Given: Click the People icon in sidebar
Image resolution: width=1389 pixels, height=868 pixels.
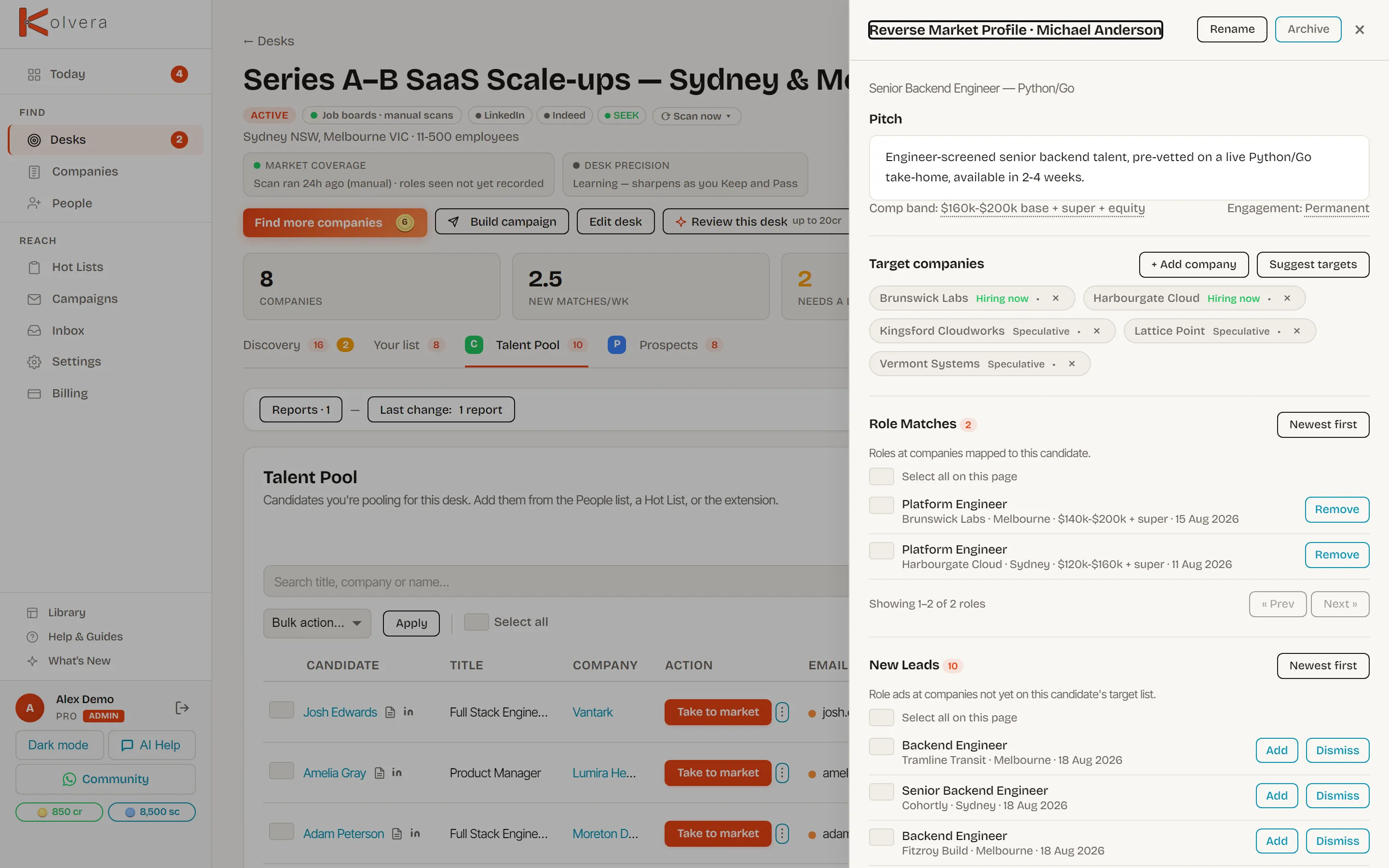Looking at the screenshot, I should 34,203.
